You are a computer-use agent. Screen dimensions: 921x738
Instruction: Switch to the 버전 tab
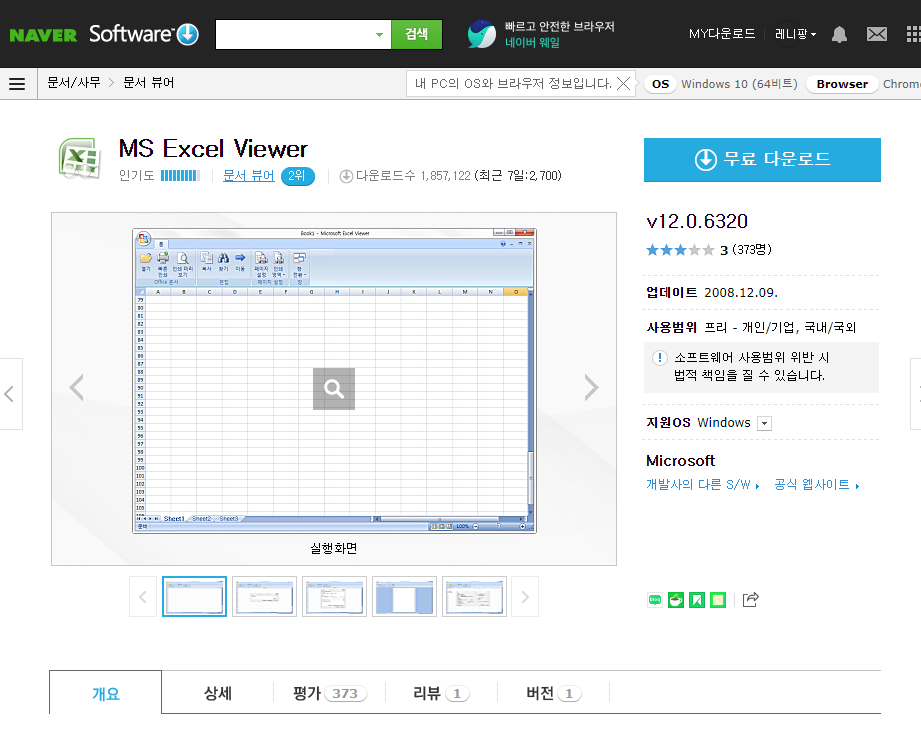(x=553, y=693)
